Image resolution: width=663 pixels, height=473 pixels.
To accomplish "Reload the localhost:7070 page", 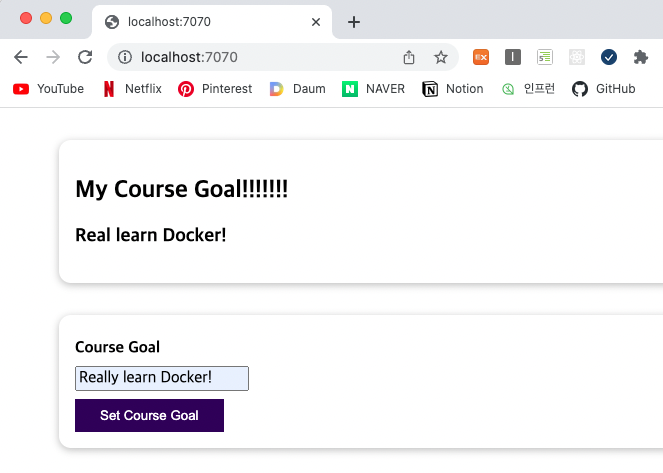I will point(85,57).
